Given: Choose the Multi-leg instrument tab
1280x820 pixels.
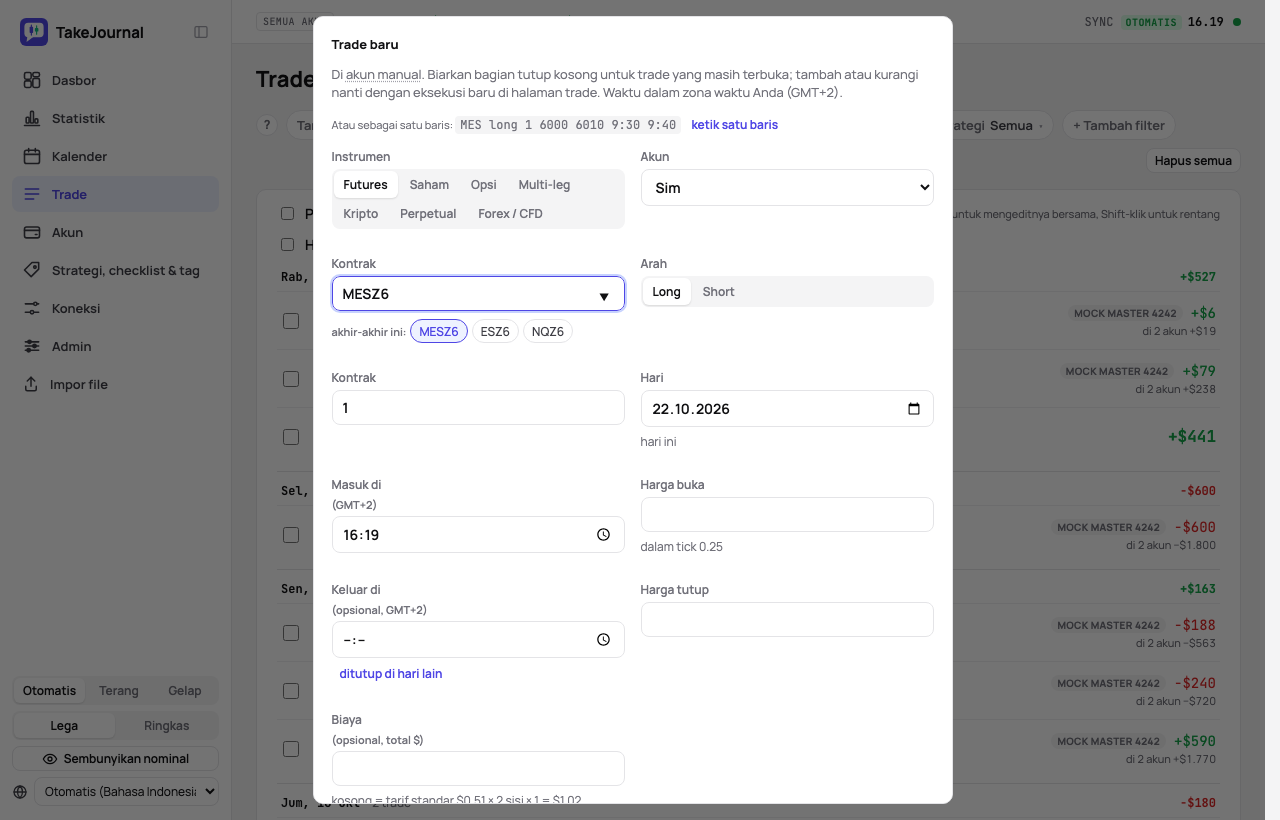Looking at the screenshot, I should (x=544, y=185).
